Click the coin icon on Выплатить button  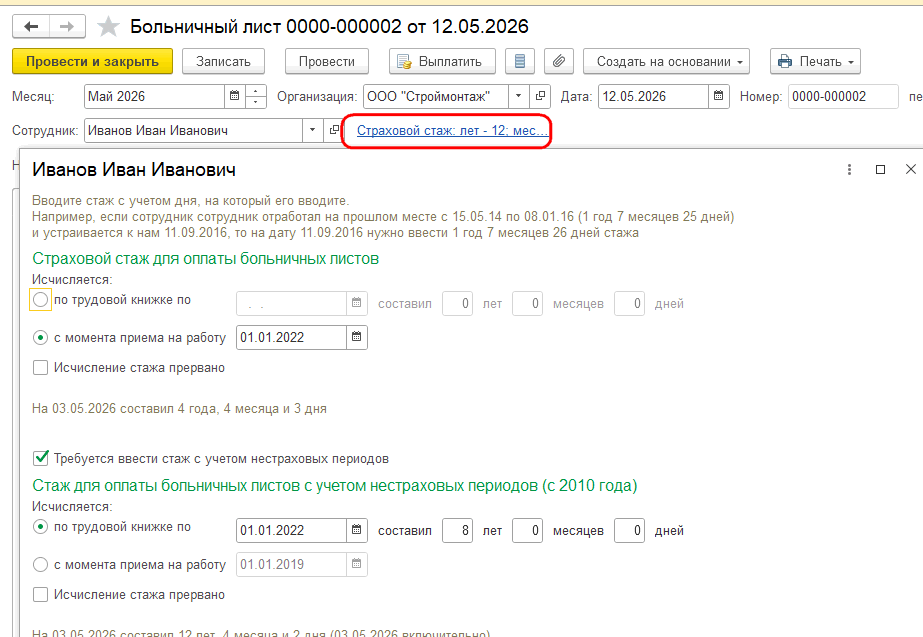[x=404, y=61]
